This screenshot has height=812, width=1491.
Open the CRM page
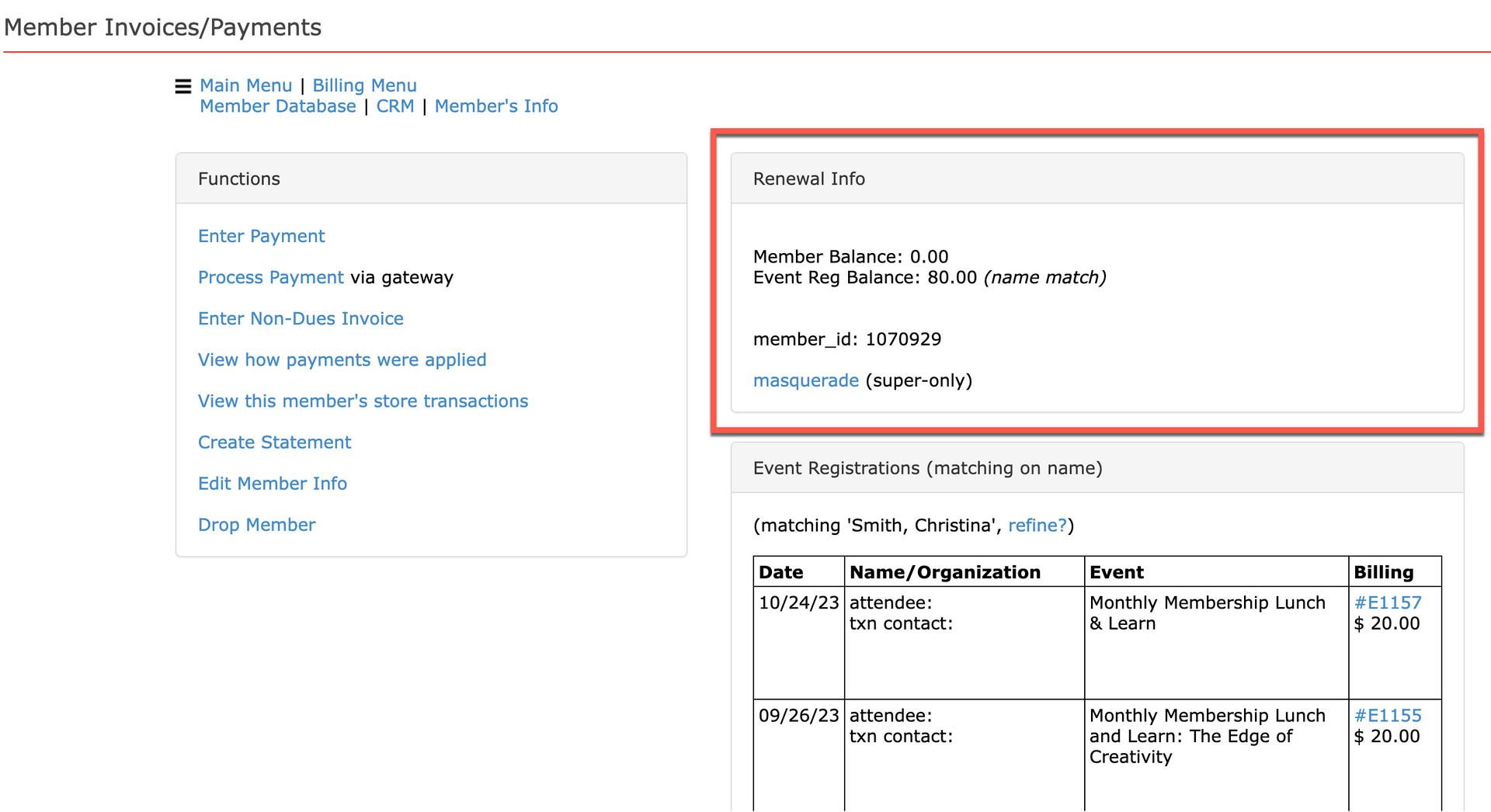395,106
